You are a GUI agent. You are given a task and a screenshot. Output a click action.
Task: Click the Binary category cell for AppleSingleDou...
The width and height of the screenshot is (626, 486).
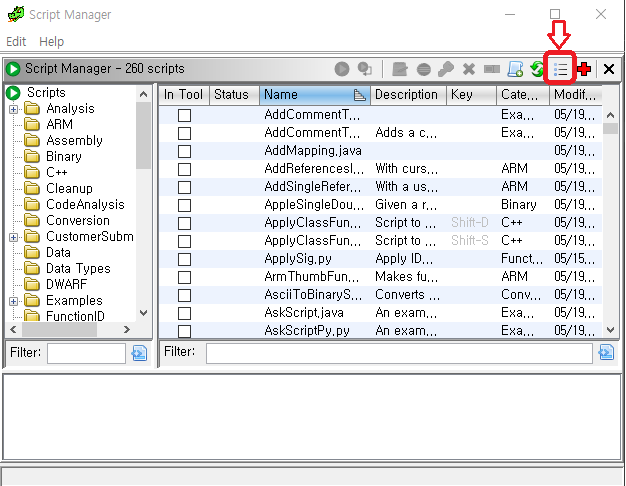tap(519, 204)
